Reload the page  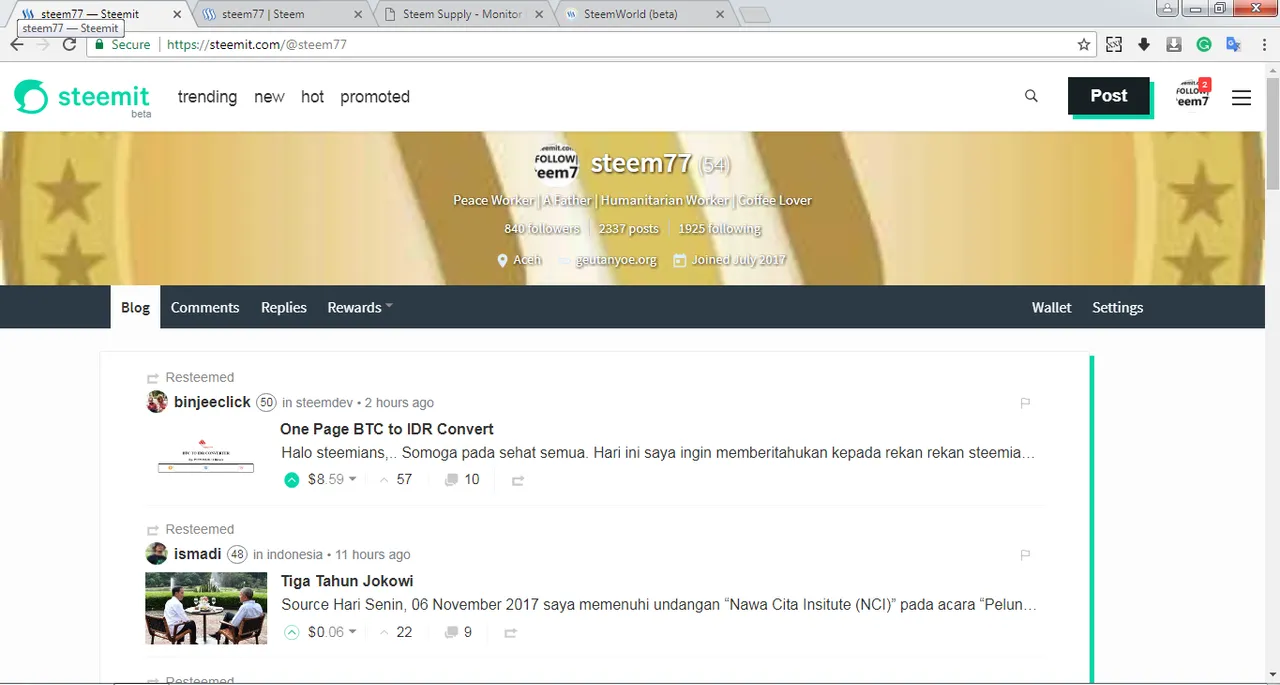pos(69,45)
